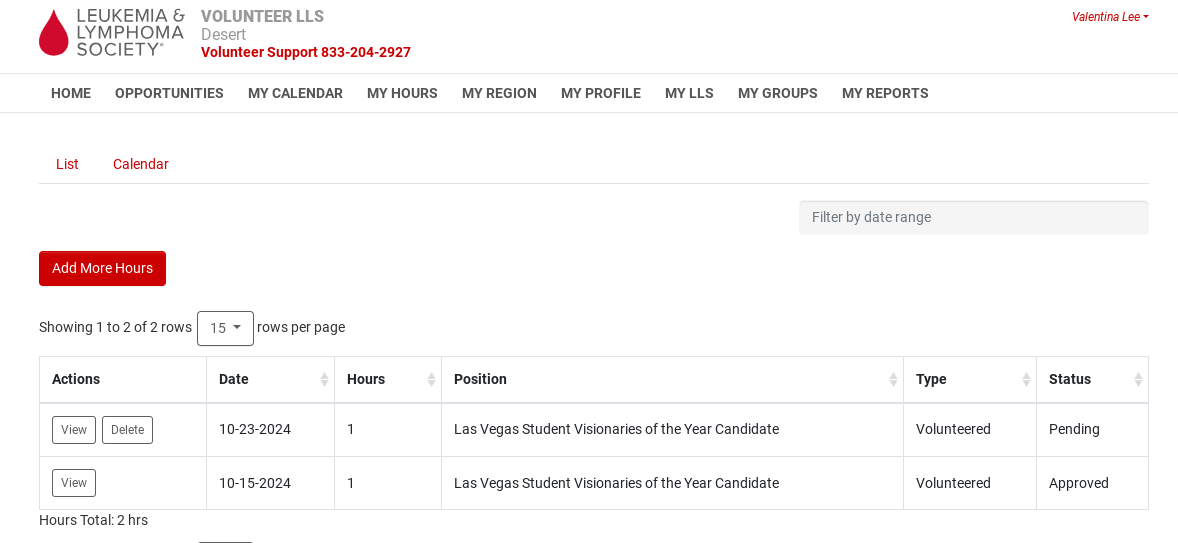
Task: Click the Filter by date range field
Action: click(x=973, y=217)
